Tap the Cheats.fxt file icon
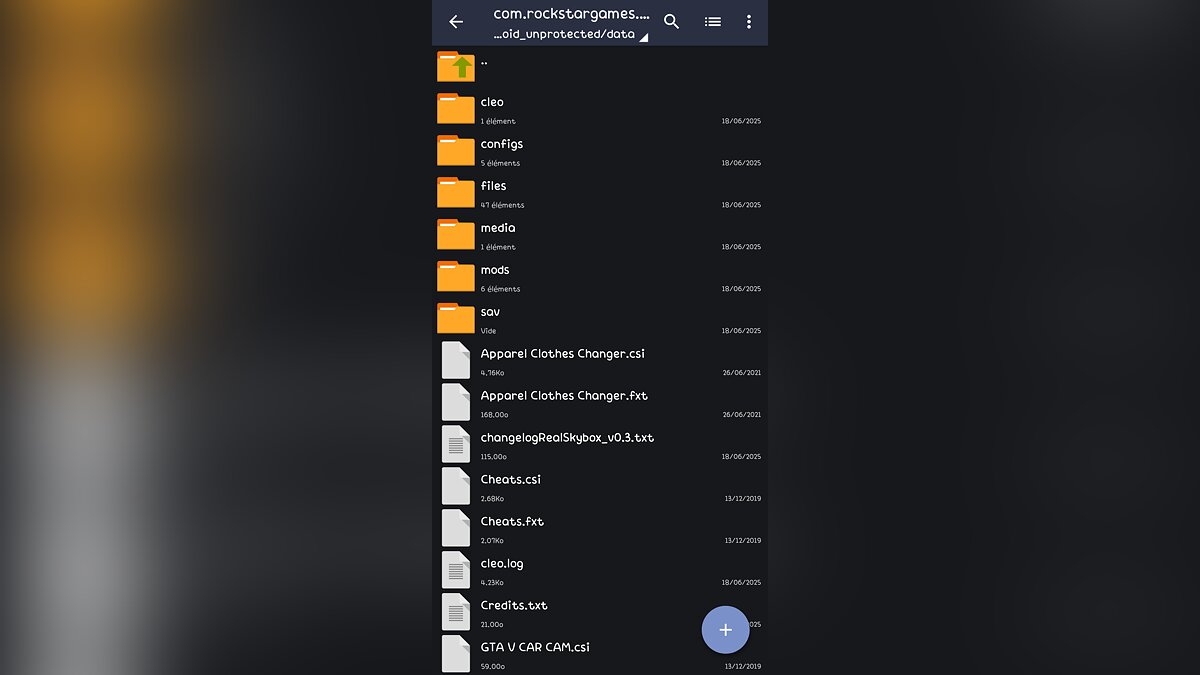Viewport: 1200px width, 675px height. (x=456, y=528)
